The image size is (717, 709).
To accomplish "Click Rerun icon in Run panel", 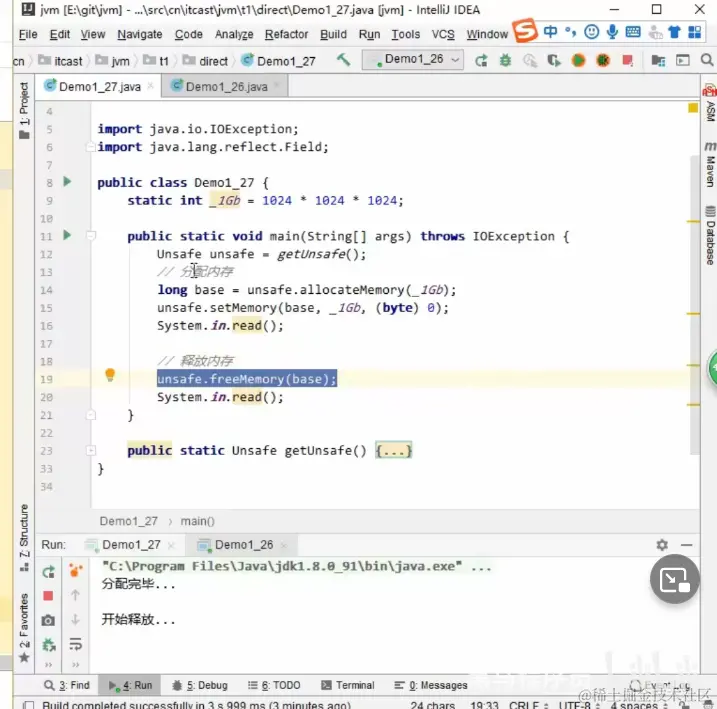I will click(x=48, y=571).
